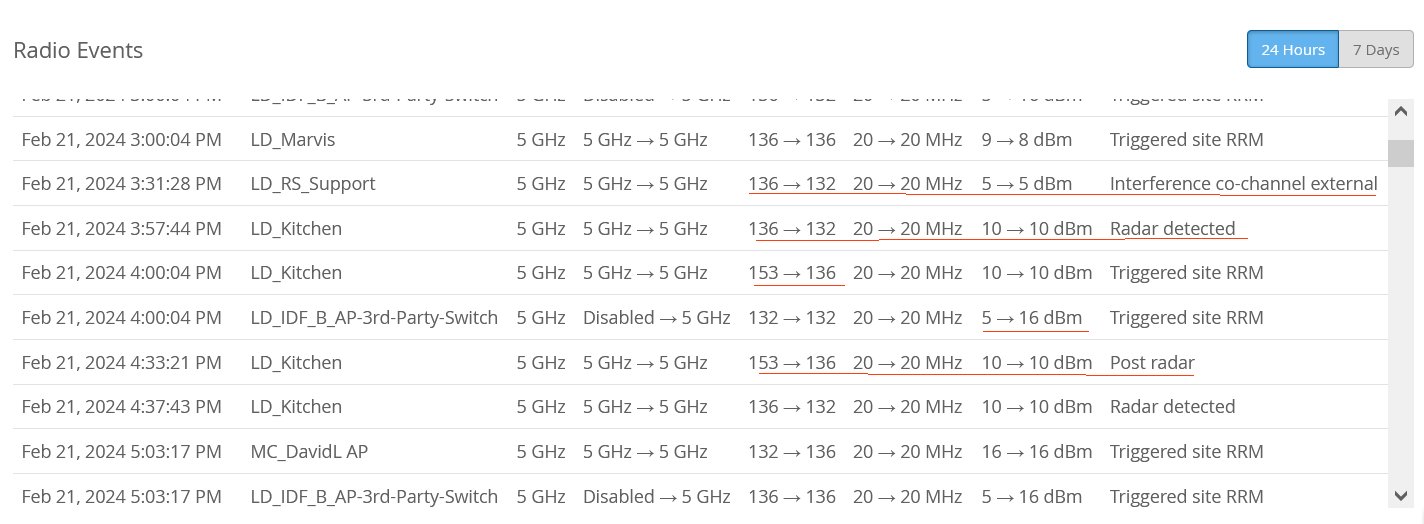1424x524 pixels.
Task: Click the scrollbar down arrow
Action: point(1401,496)
